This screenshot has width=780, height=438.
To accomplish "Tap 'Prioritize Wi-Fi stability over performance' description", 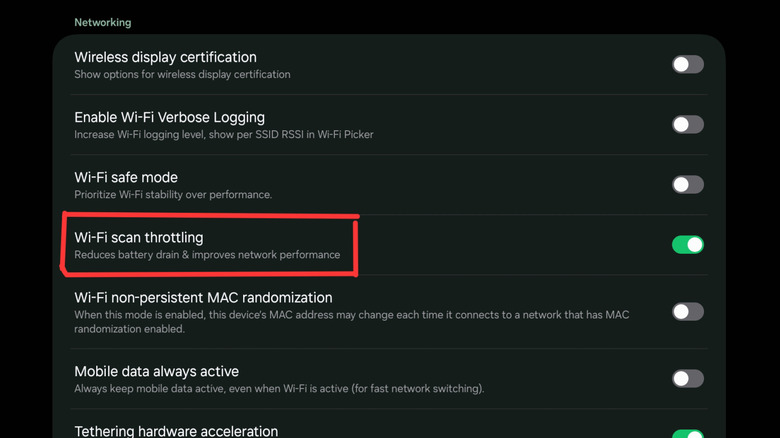I will [x=173, y=195].
